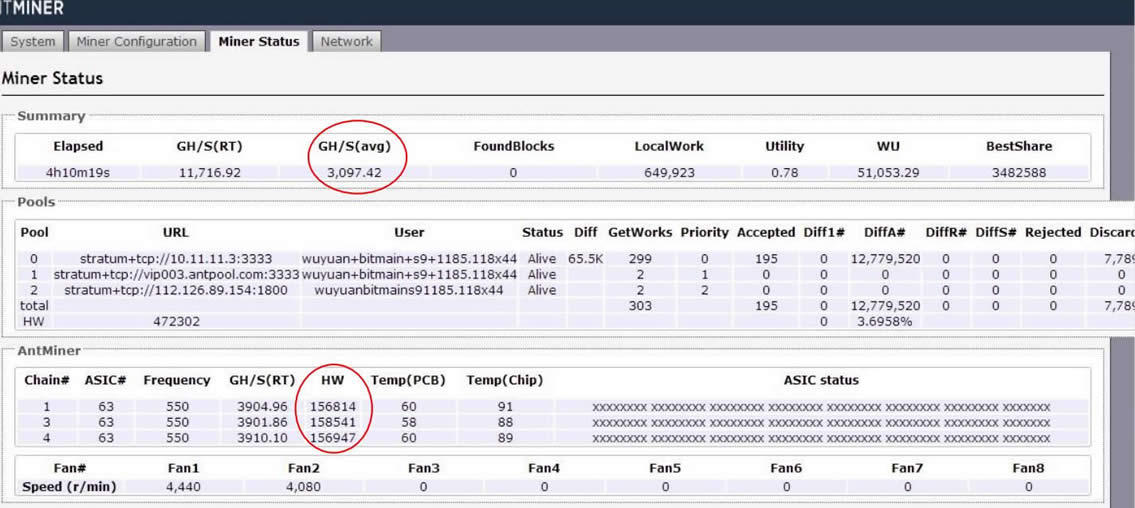
Task: Go to the Network tab
Action: (x=346, y=41)
